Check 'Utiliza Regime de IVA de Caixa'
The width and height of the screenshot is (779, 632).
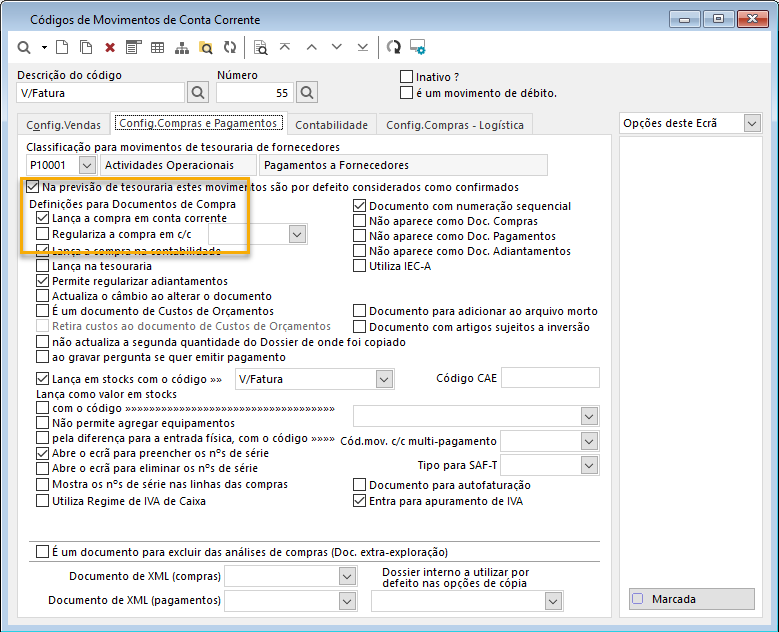(43, 501)
